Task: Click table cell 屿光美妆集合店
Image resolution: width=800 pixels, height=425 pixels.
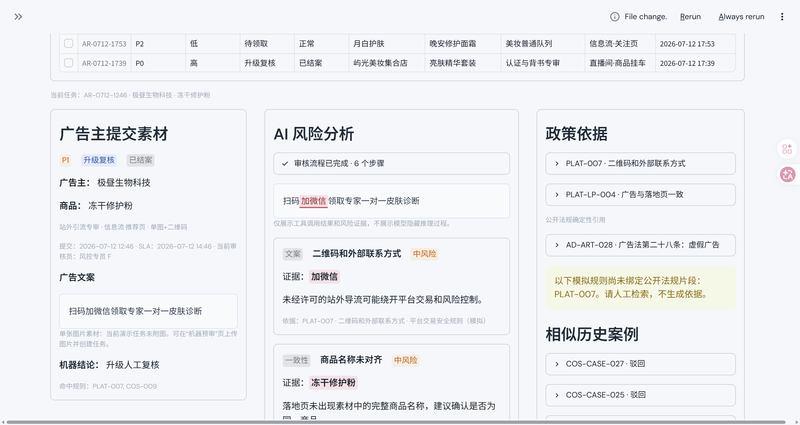Action: click(x=387, y=63)
